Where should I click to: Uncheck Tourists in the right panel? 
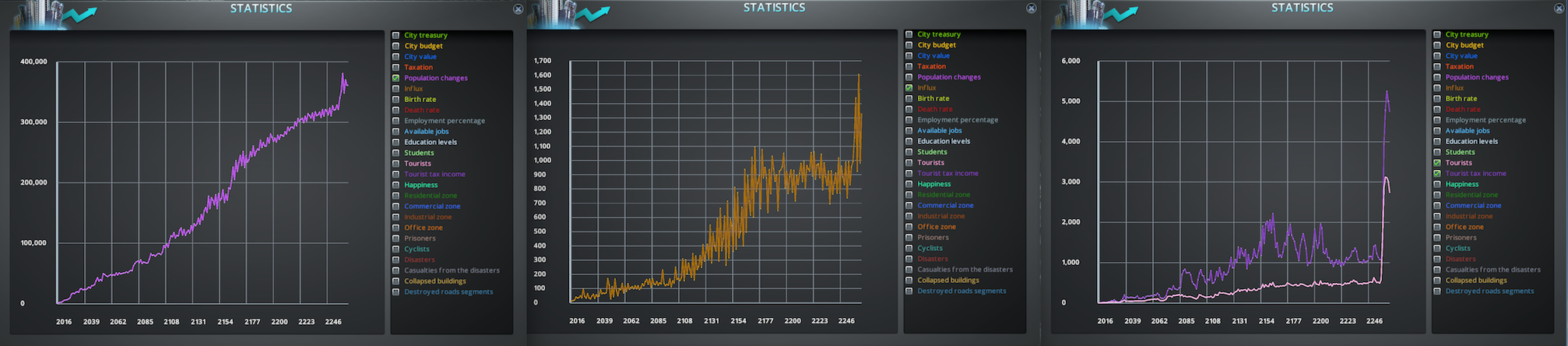coord(1437,163)
